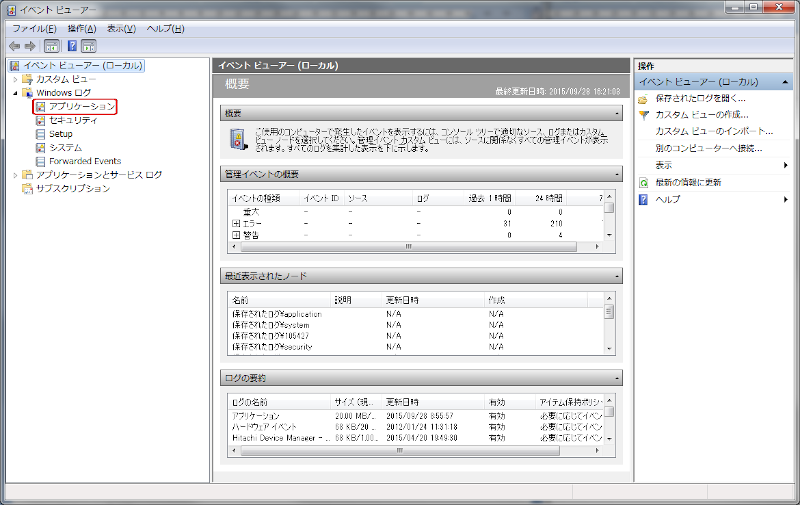Select the ハードウェア イベント log row
Image resolution: width=800 pixels, height=505 pixels.
[x=417, y=427]
